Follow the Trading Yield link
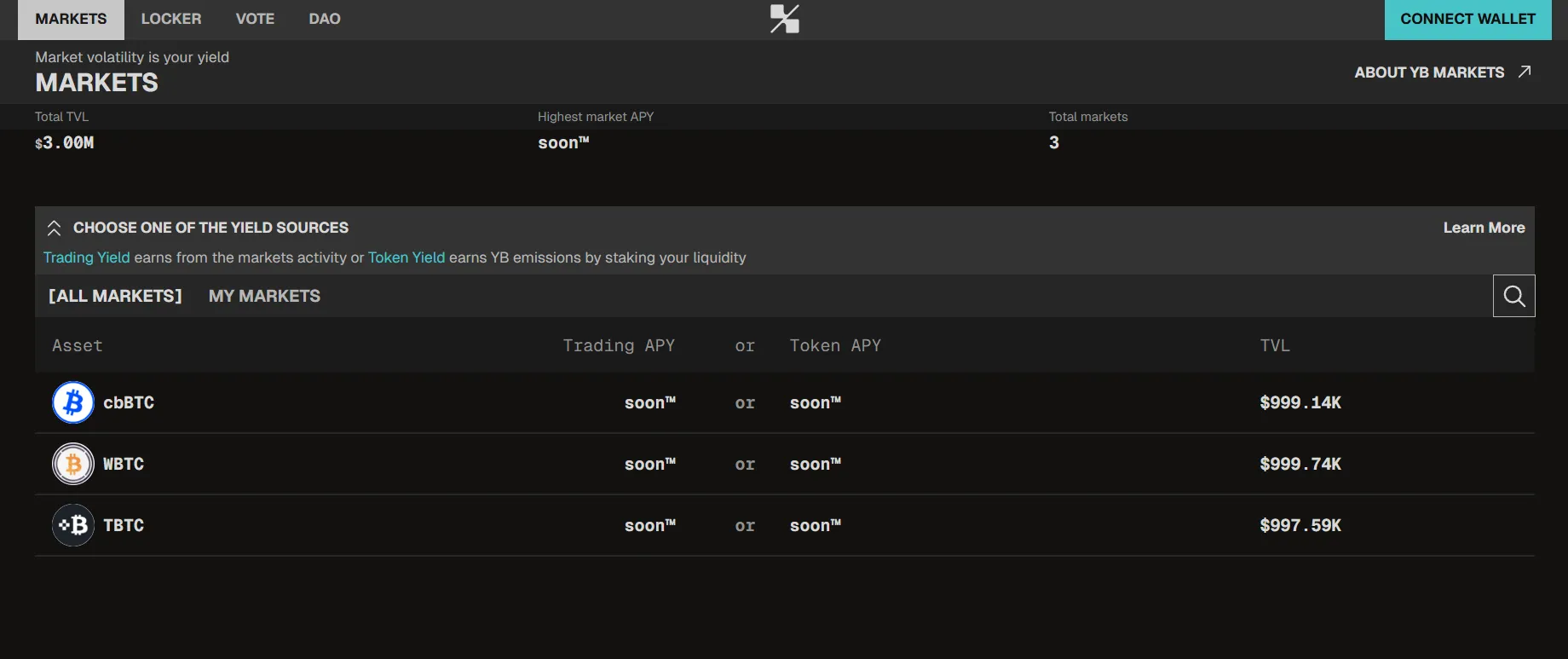Screen dimensions: 1568x659 point(86,257)
